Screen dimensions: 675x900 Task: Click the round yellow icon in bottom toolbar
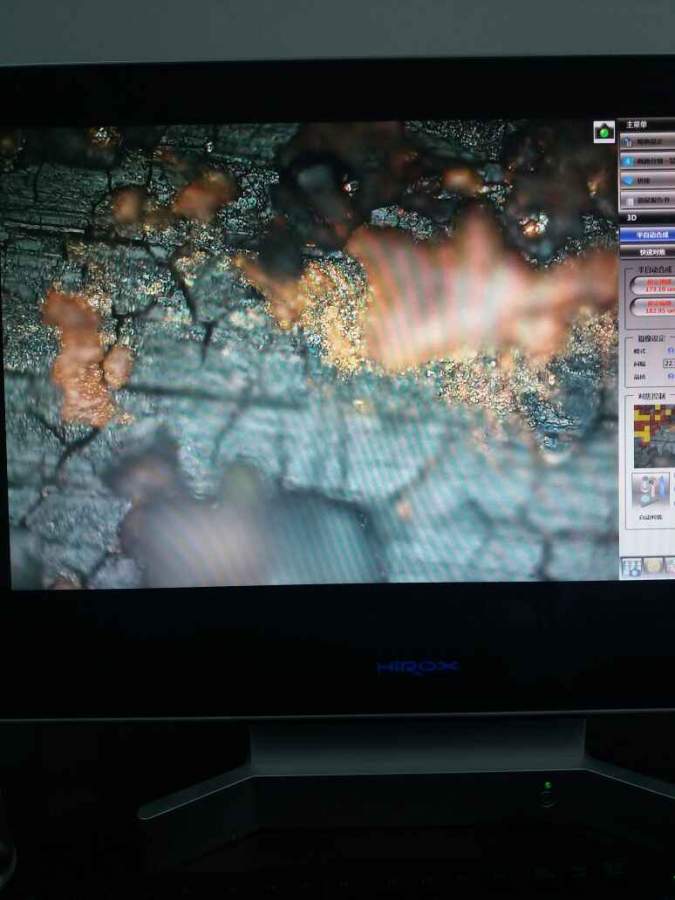pyautogui.click(x=653, y=567)
